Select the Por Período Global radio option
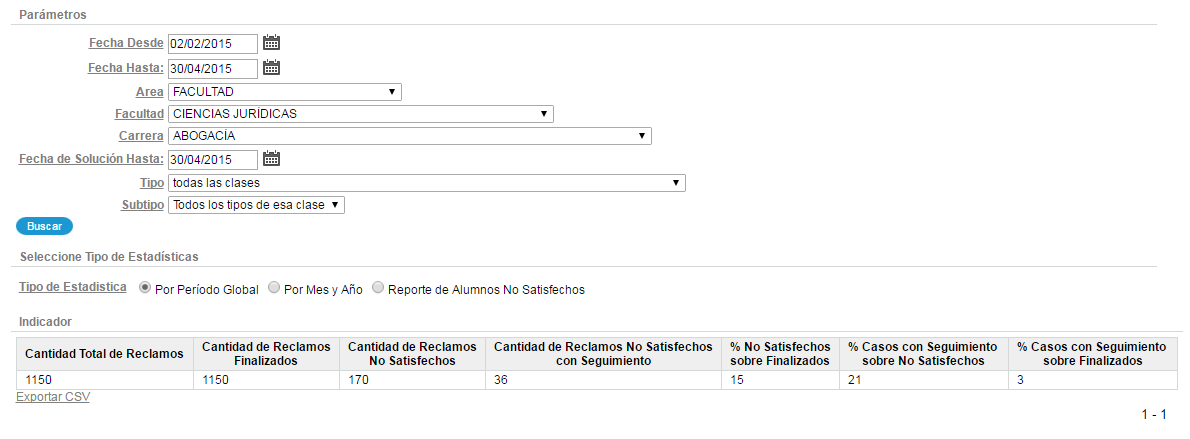This screenshot has height=439, width=1190. [x=144, y=289]
